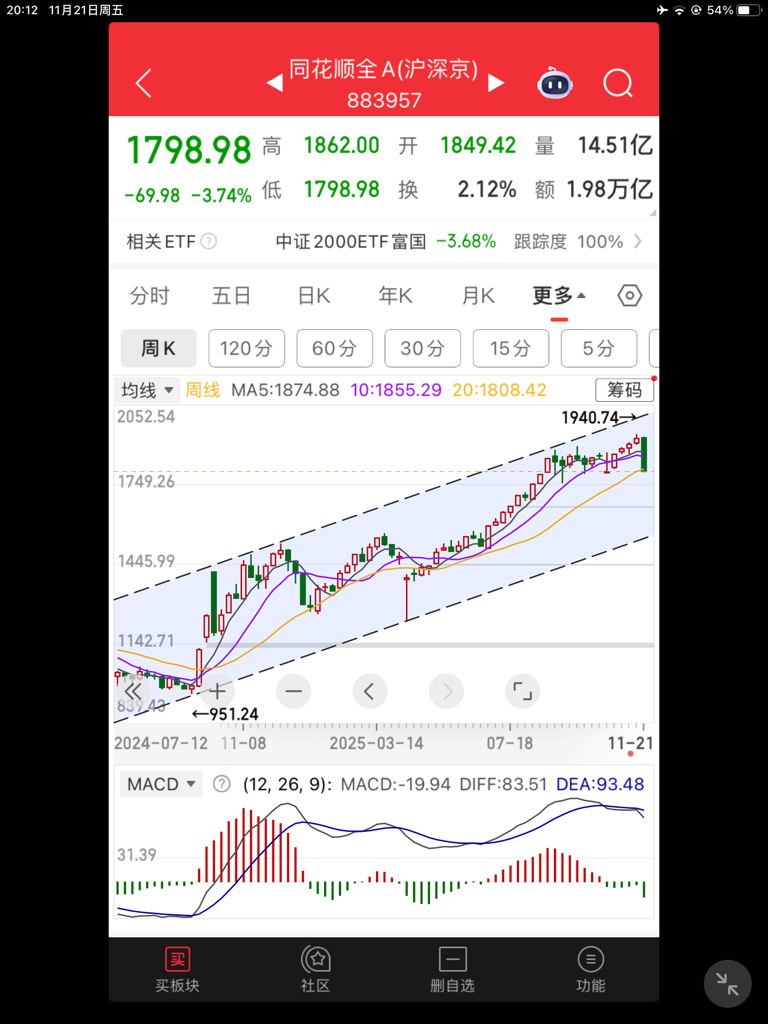Viewport: 768px width, 1024px height.
Task: Open related ETF list chevron
Action: pyautogui.click(x=638, y=242)
